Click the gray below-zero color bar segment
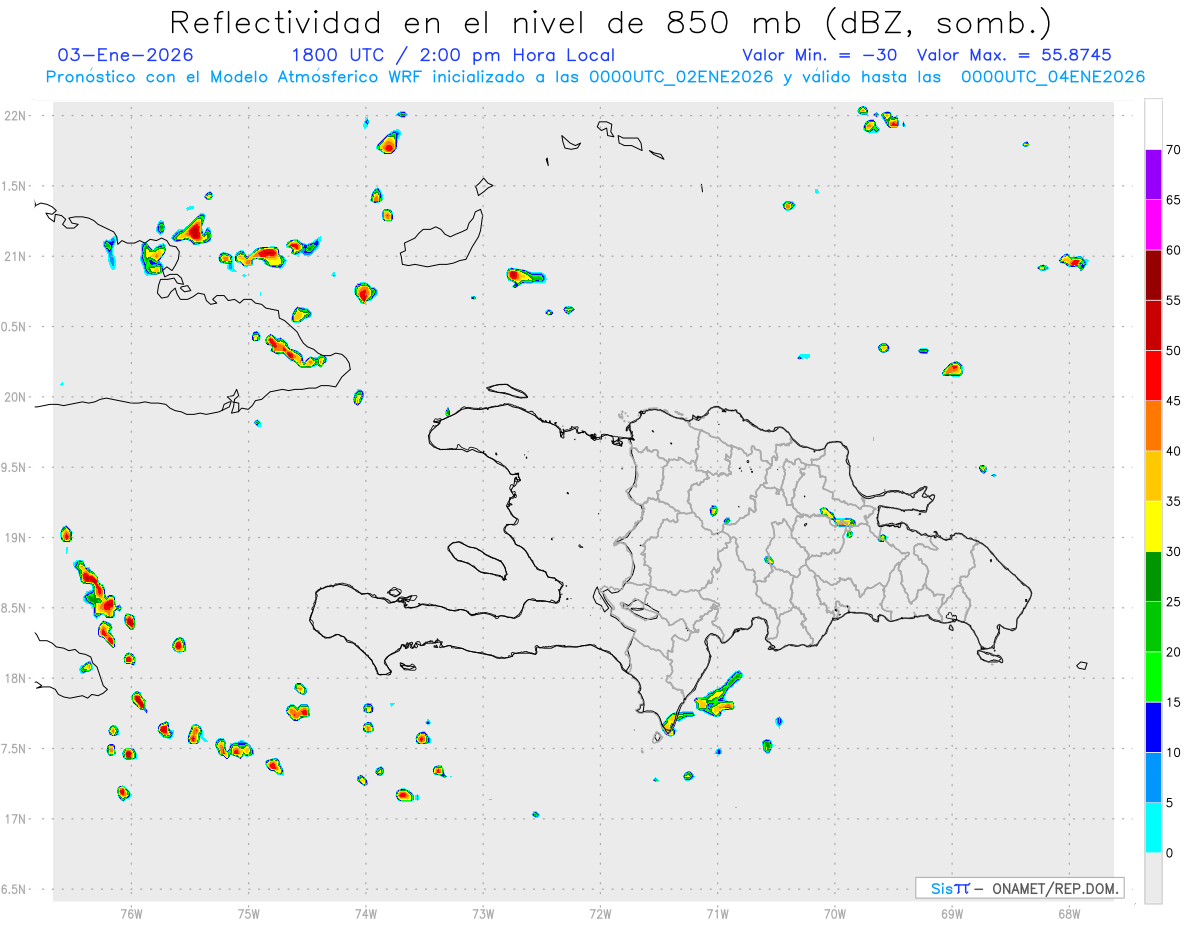The height and width of the screenshot is (927, 1200). pyautogui.click(x=1153, y=878)
